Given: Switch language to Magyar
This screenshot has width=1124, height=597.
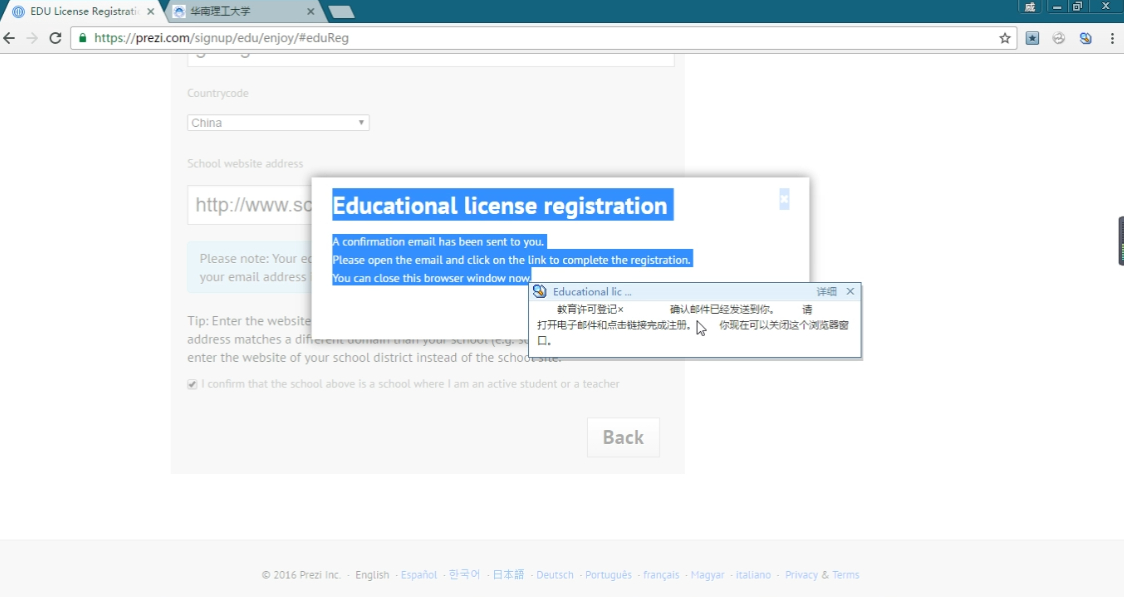Looking at the screenshot, I should point(708,575).
